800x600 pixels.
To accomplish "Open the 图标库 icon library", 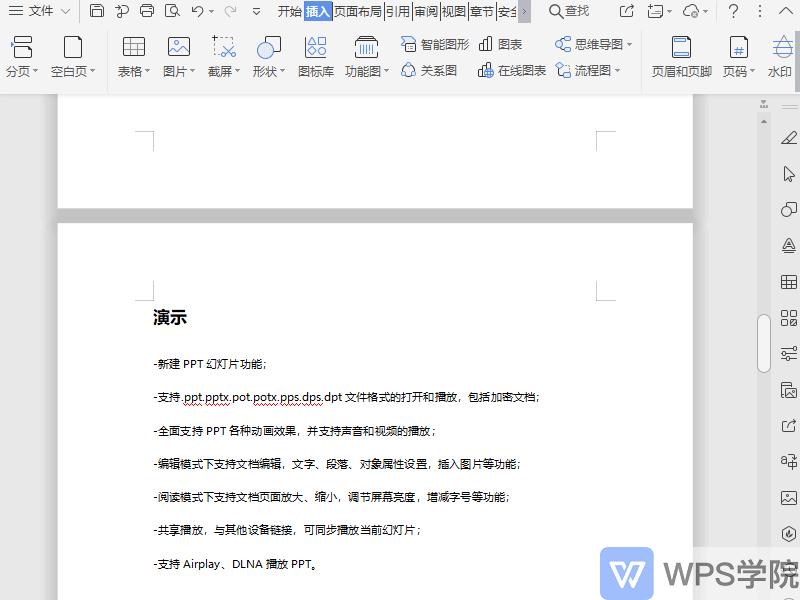I will click(315, 55).
